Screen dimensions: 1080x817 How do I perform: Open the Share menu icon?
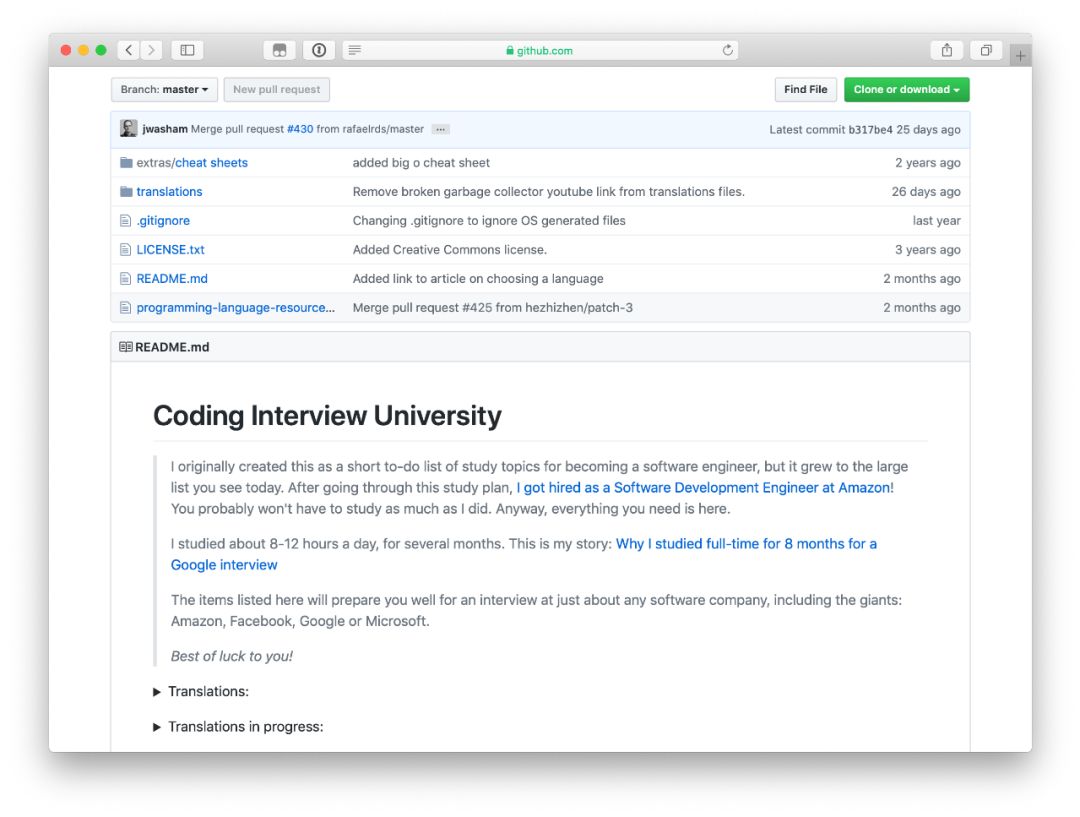(x=946, y=50)
